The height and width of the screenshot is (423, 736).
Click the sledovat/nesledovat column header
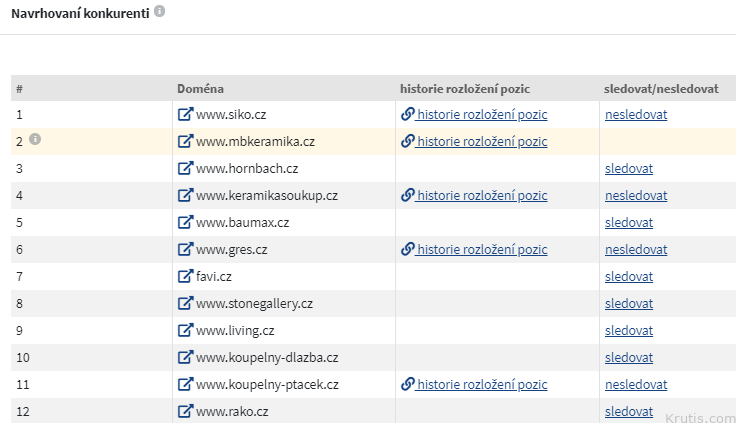661,88
